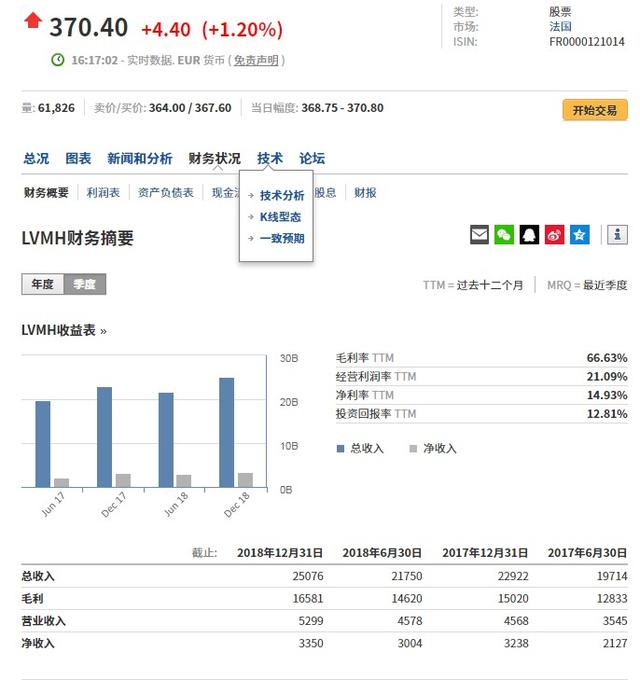The image size is (640, 680).
Task: Open the 图表 tab
Action: coord(78,159)
